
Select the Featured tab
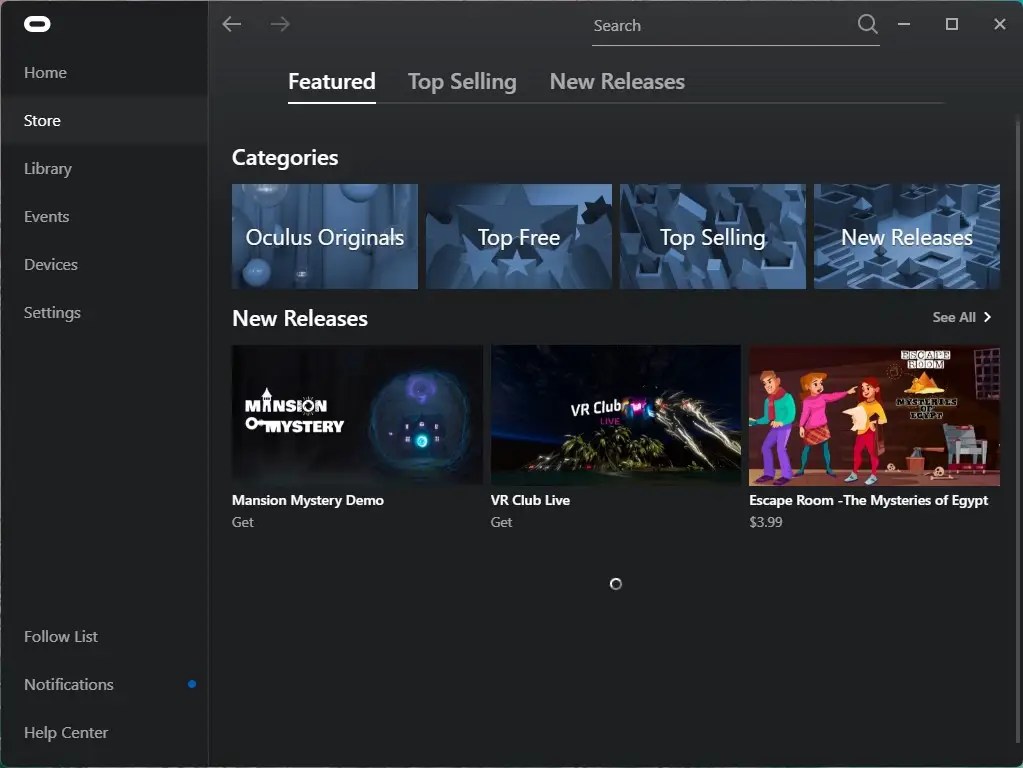pyautogui.click(x=331, y=81)
